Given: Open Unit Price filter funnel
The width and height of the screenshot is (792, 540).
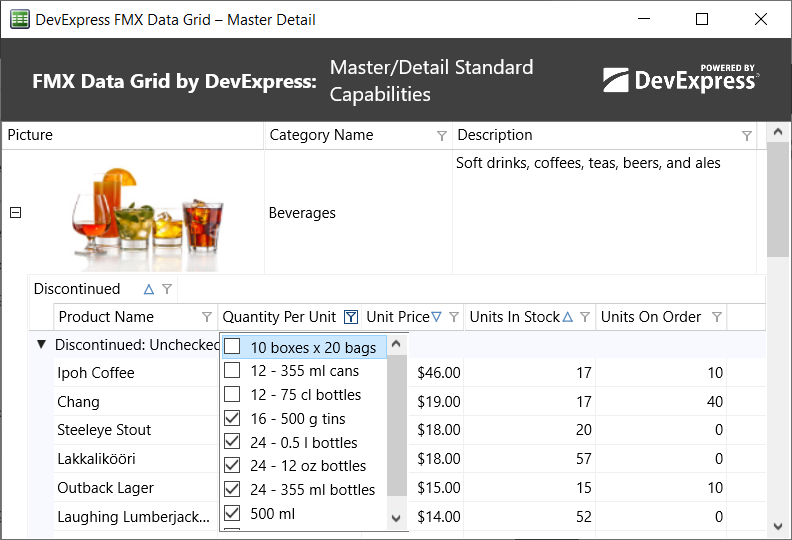Looking at the screenshot, I should (454, 317).
